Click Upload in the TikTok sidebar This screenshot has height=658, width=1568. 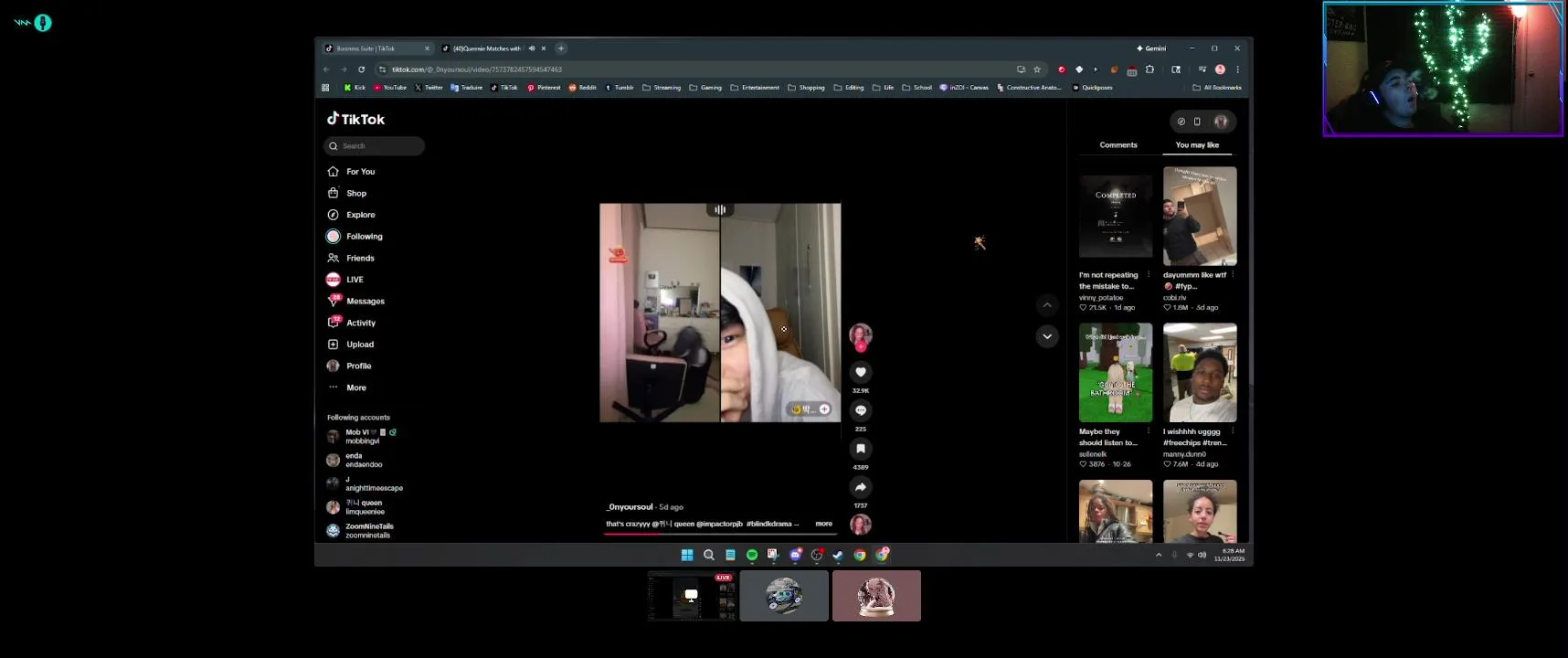(351, 345)
